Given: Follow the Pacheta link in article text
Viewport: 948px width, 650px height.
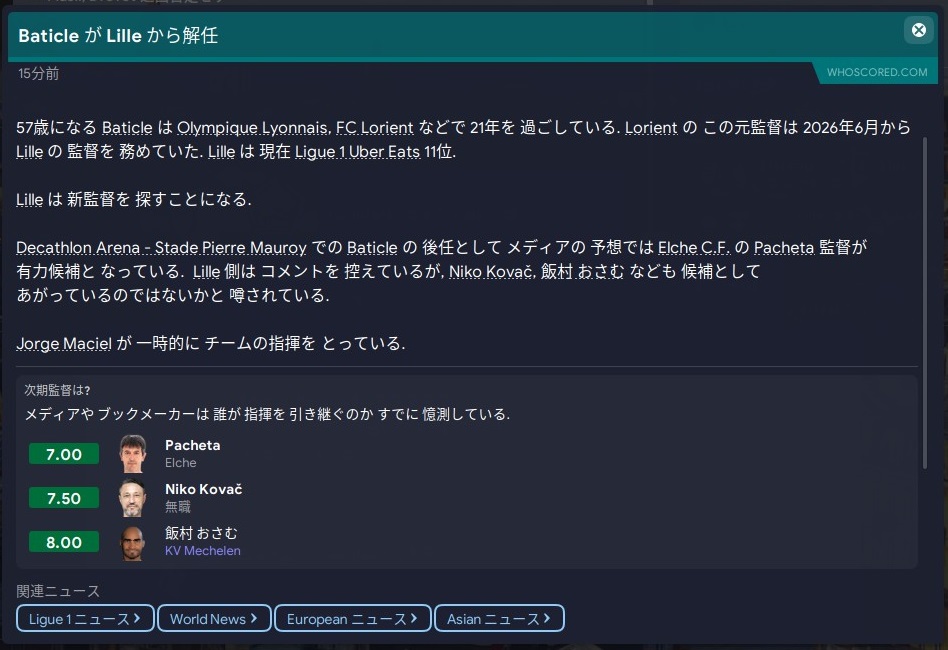Looking at the screenshot, I should click(x=784, y=248).
